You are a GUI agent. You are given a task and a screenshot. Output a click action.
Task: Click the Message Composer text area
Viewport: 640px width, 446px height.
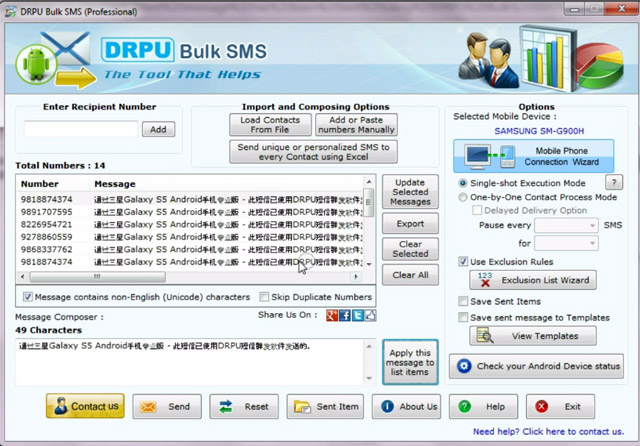point(190,362)
